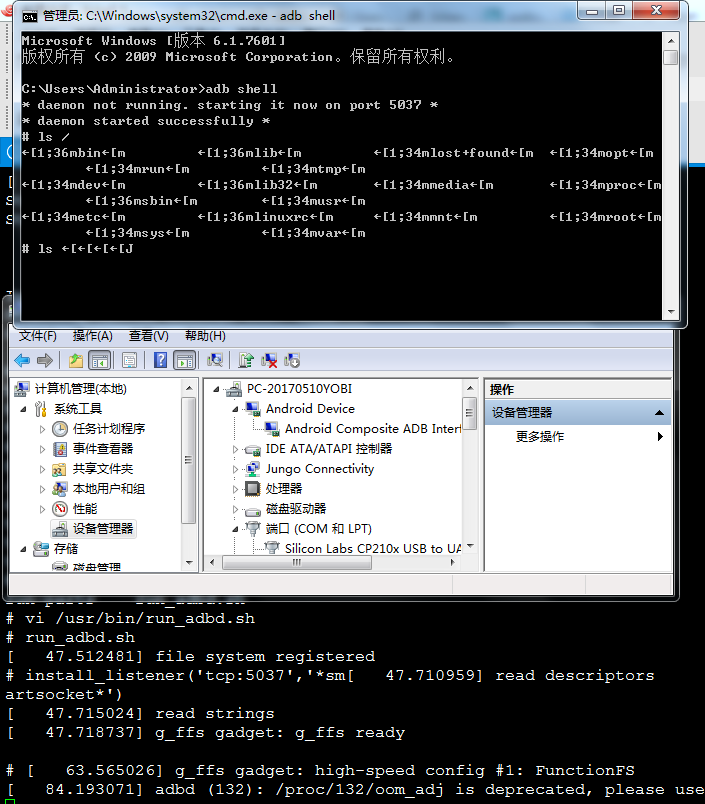Expand the Jungo Connectivity node

click(235, 469)
